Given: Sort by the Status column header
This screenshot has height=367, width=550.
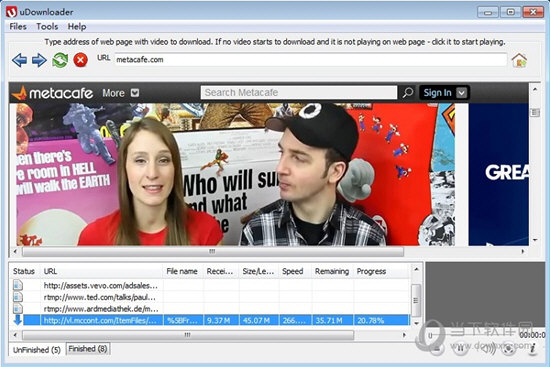Looking at the screenshot, I should tap(24, 271).
